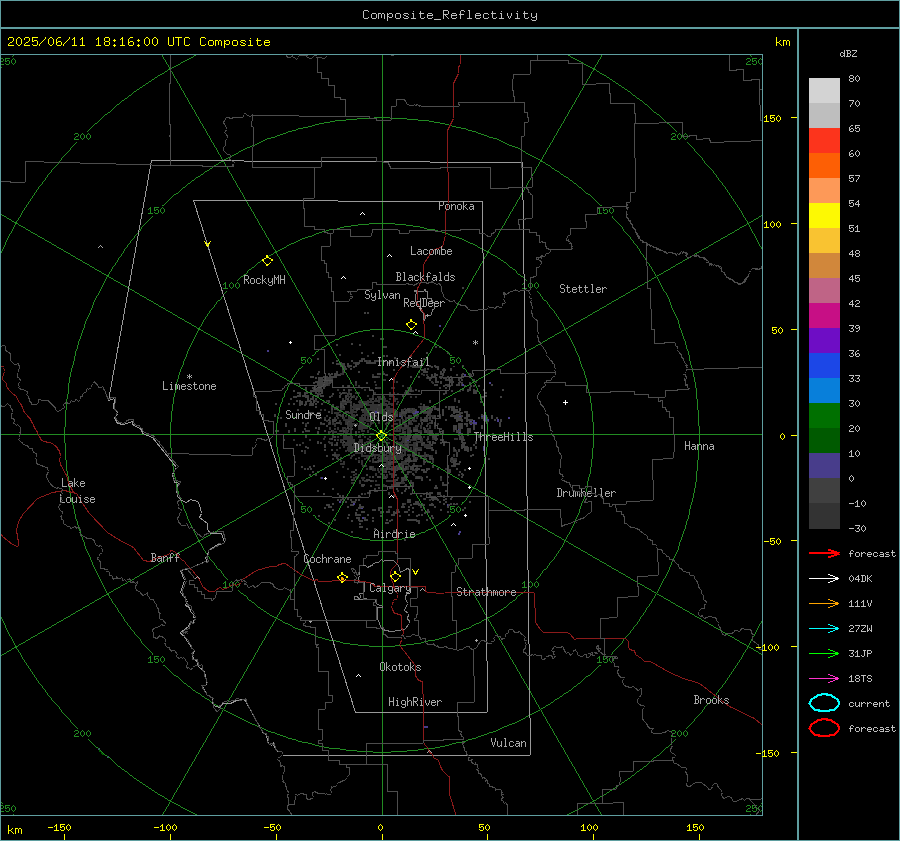Select the 70–80 dBZ lightest gray swatch
Image resolution: width=900 pixels, height=841 pixels.
pos(824,91)
